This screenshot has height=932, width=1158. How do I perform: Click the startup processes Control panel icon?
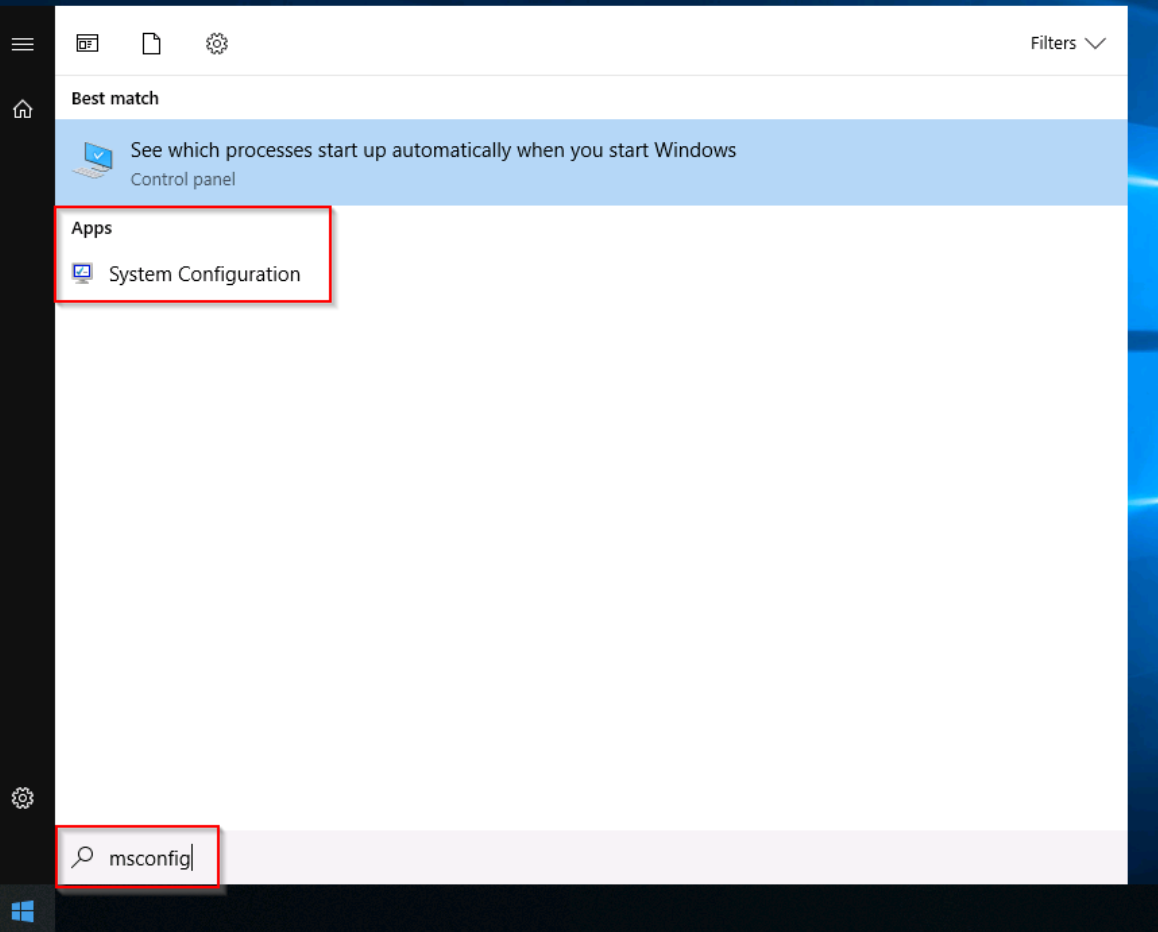[x=94, y=162]
